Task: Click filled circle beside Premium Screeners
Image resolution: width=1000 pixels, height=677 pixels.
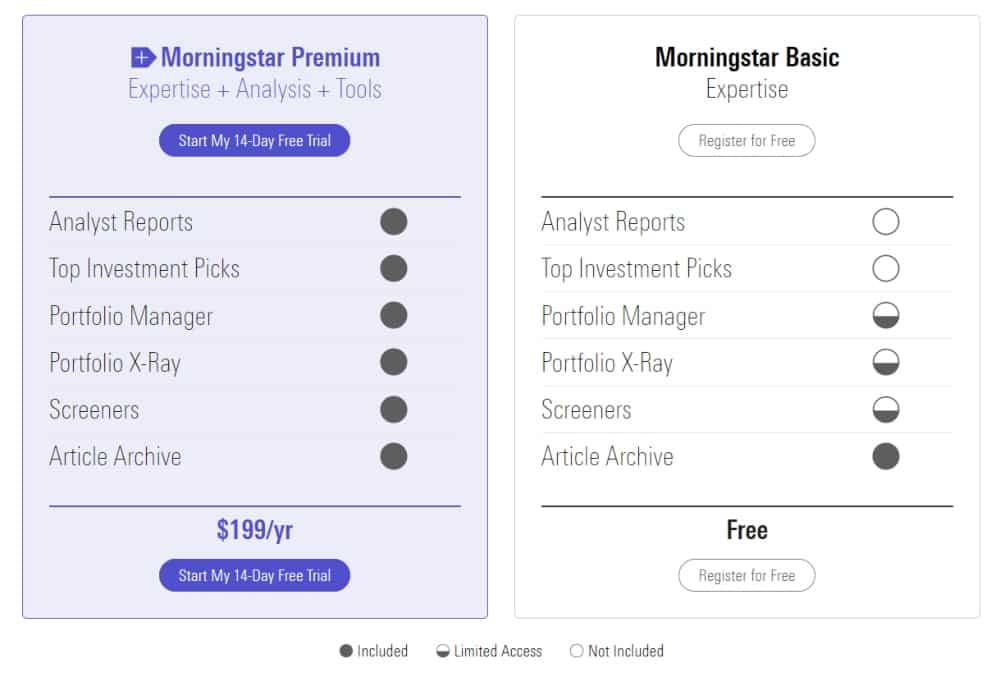Action: [x=393, y=409]
